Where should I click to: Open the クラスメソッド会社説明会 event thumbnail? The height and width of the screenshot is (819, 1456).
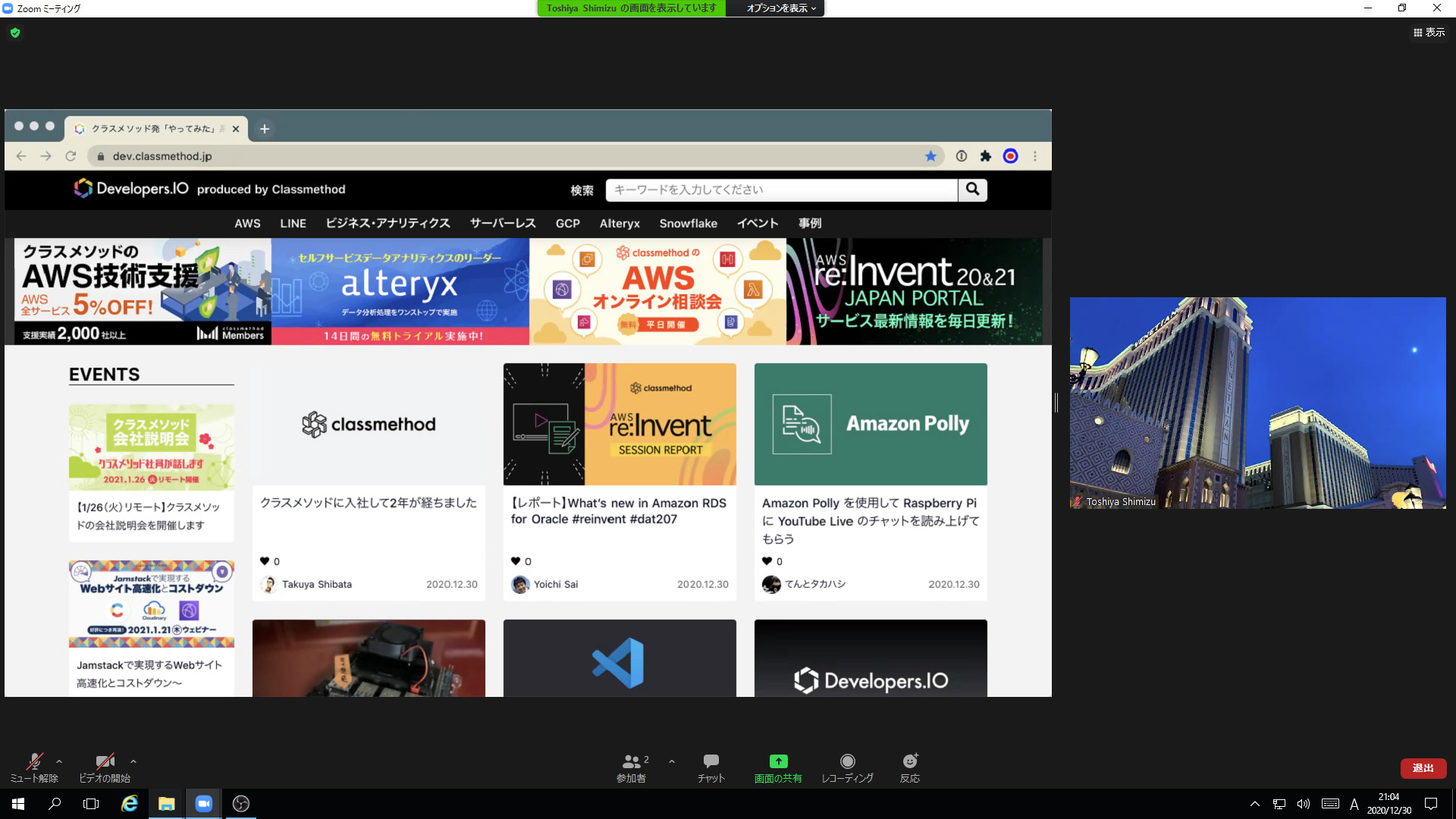(152, 447)
